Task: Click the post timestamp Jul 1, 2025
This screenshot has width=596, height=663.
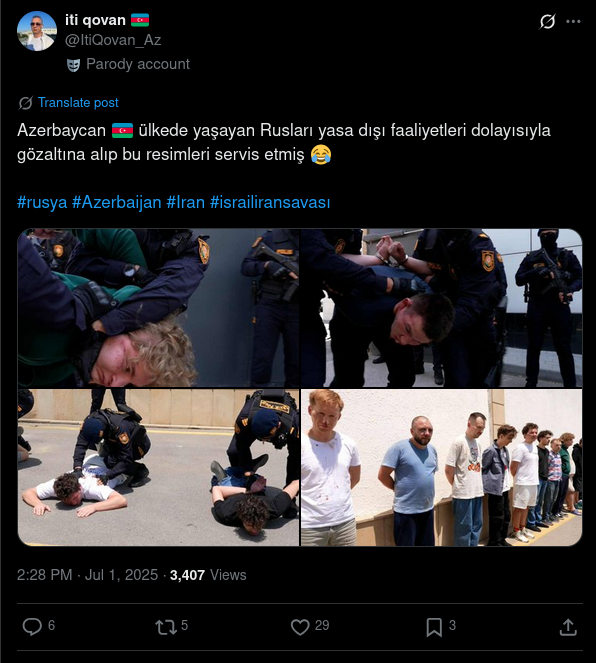Action: tap(121, 575)
